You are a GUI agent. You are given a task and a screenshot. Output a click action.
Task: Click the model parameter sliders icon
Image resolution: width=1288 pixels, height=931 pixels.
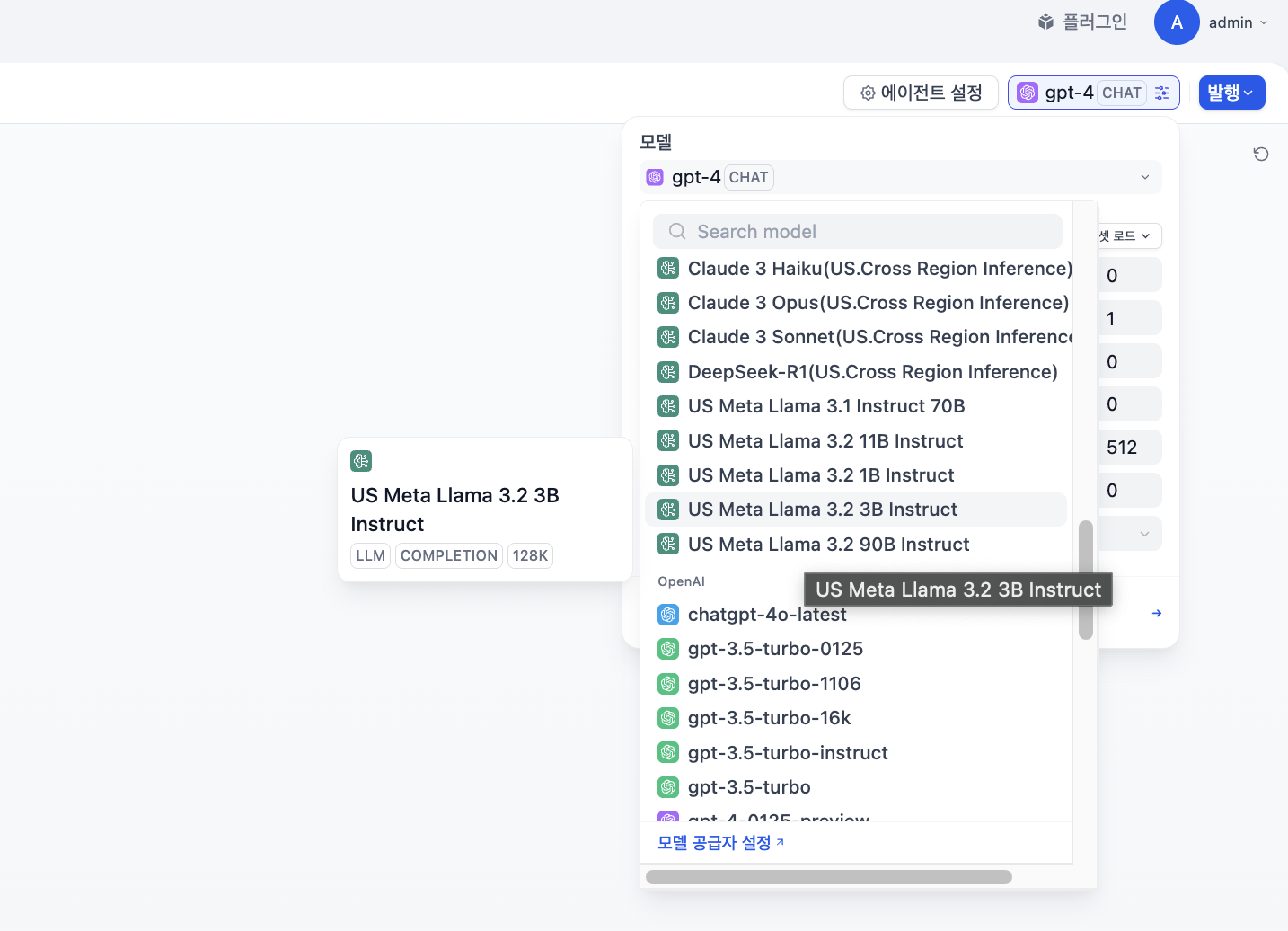(1161, 93)
